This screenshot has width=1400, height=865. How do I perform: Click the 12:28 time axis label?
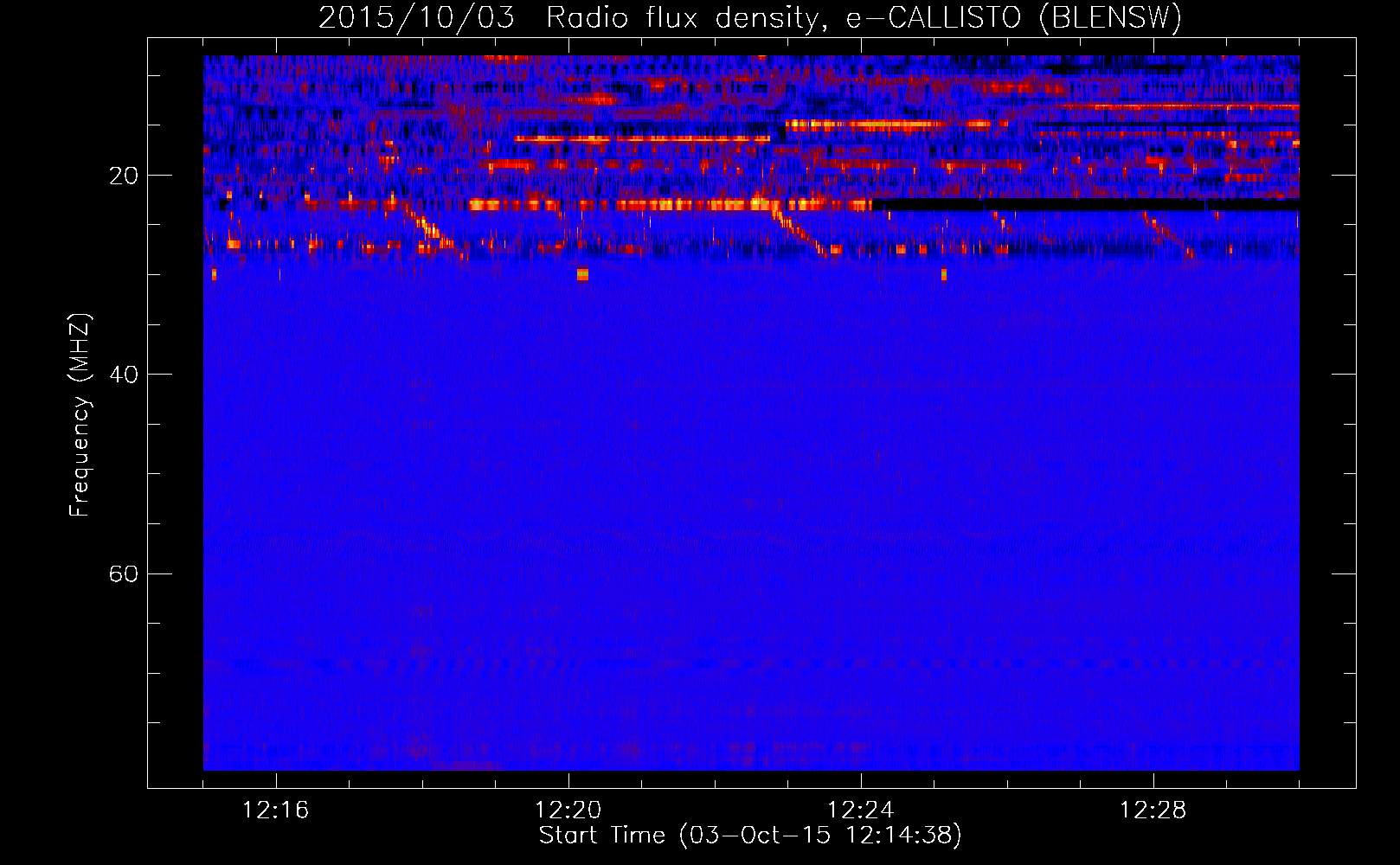[x=1153, y=811]
